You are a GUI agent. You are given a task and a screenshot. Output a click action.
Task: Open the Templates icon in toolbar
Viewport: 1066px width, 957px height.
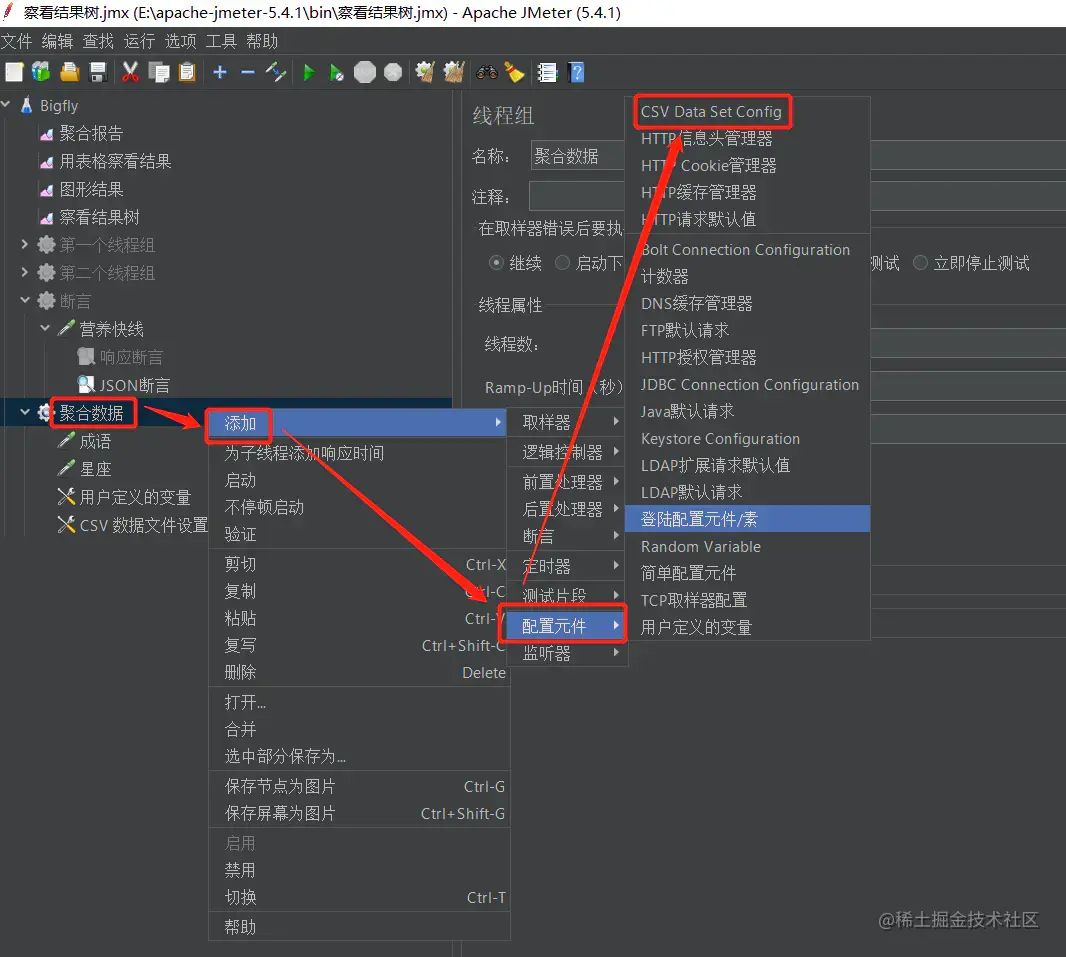tap(41, 72)
